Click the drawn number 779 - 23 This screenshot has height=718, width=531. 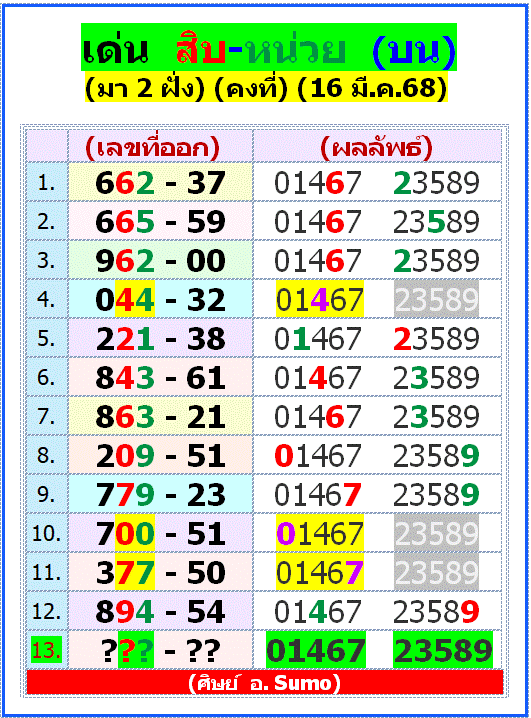[160, 495]
